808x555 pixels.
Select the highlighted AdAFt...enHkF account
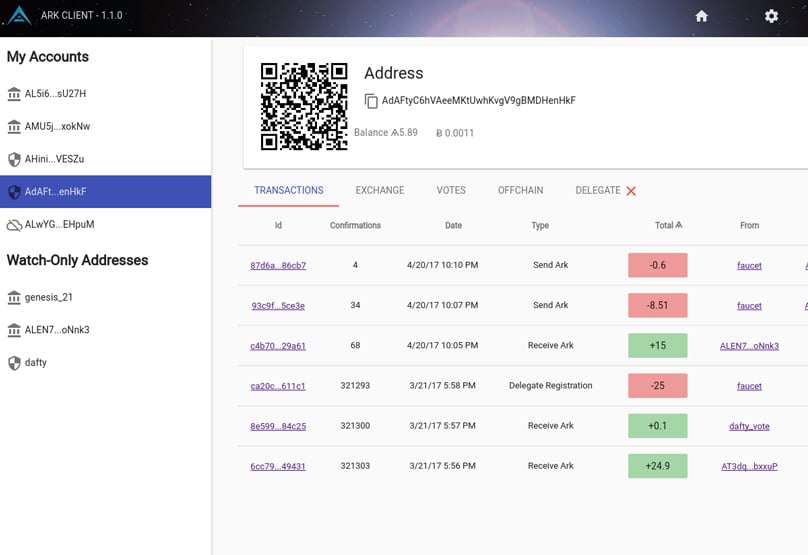pyautogui.click(x=106, y=192)
